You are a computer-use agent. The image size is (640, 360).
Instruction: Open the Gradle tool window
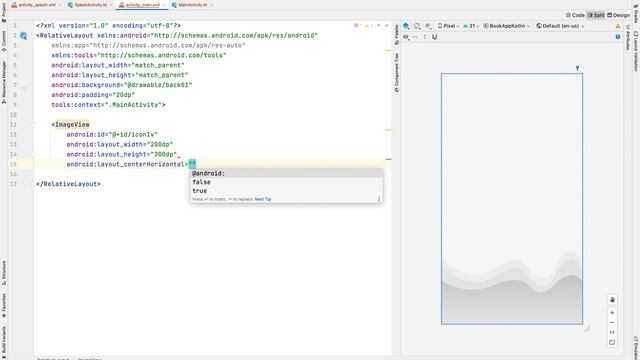636,13
